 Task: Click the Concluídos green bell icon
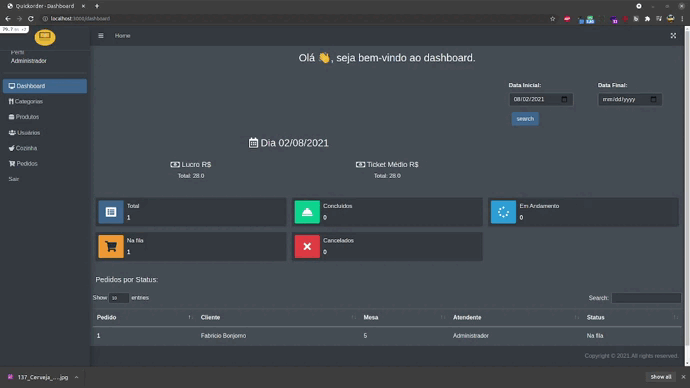point(307,212)
